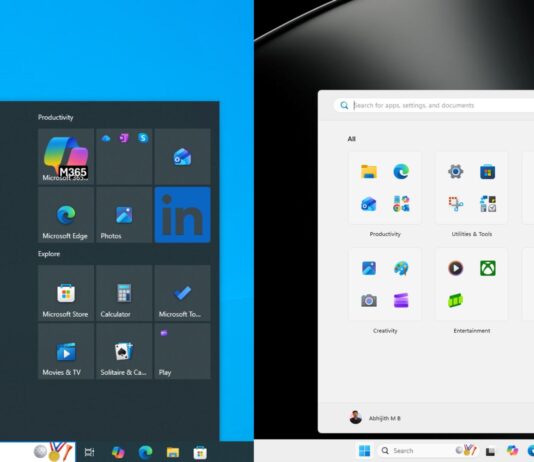Open Task View on Windows 11 taskbar
Viewport: 534px width, 462px height.
coord(490,451)
